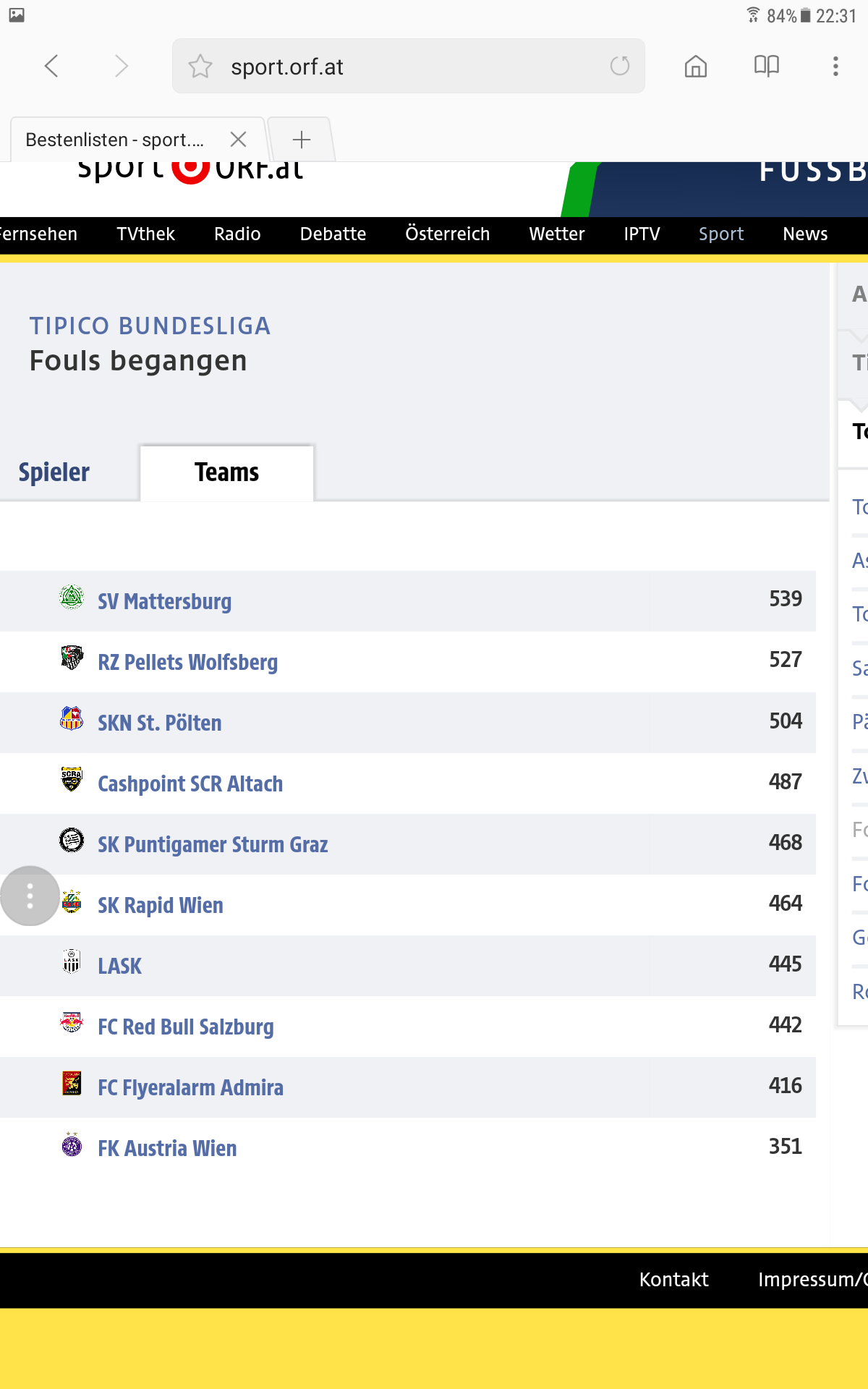Tap the browser forward arrow
Viewport: 868px width, 1389px height.
click(121, 66)
